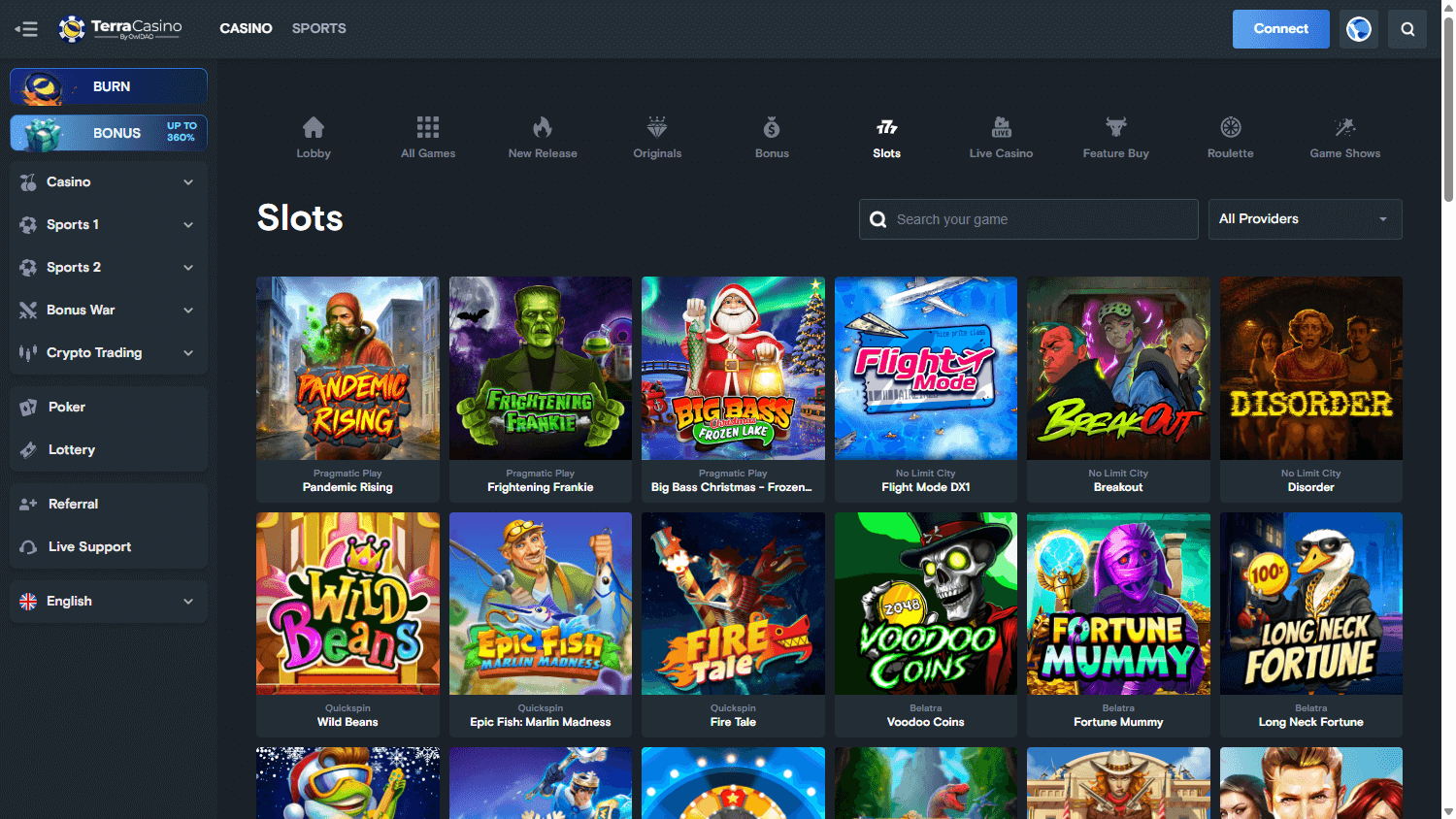Expand the Crypto Trading menu

[x=107, y=352]
